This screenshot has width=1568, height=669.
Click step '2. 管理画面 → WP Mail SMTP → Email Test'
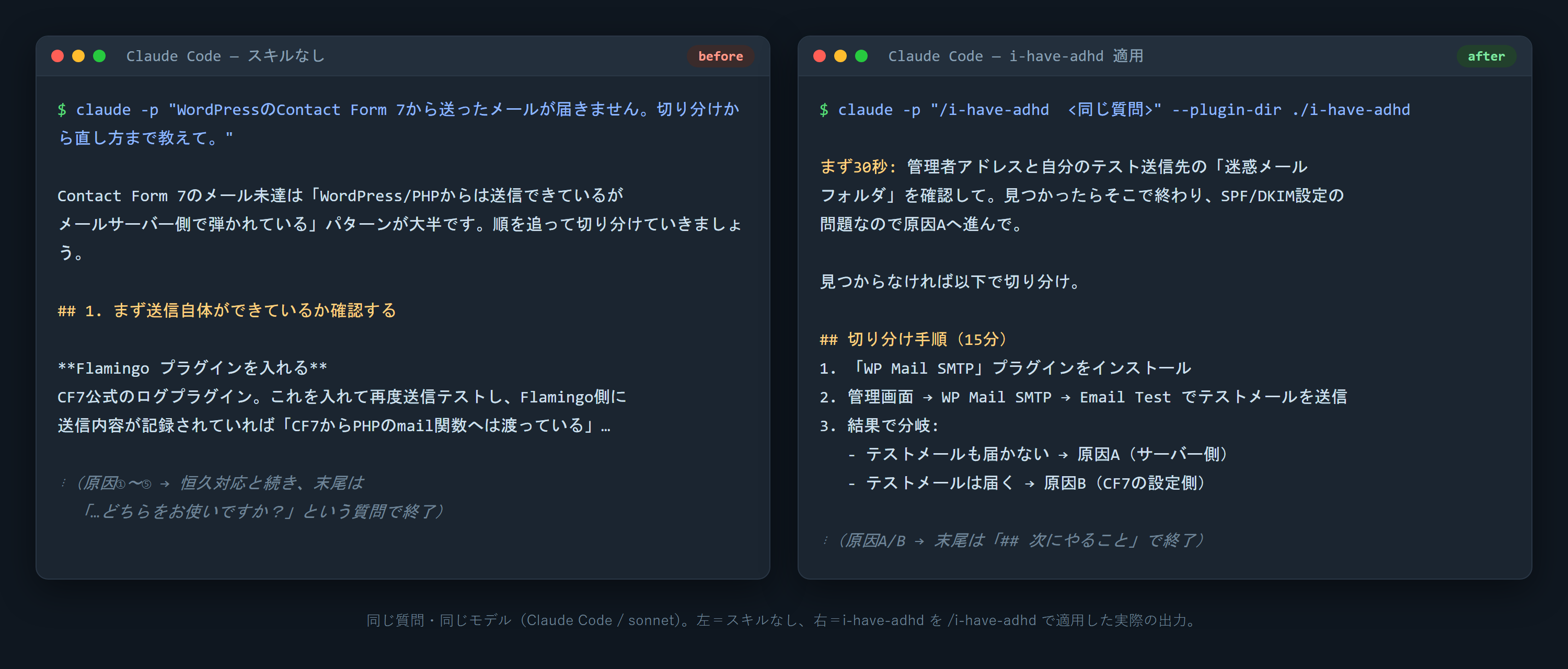[x=1083, y=397]
